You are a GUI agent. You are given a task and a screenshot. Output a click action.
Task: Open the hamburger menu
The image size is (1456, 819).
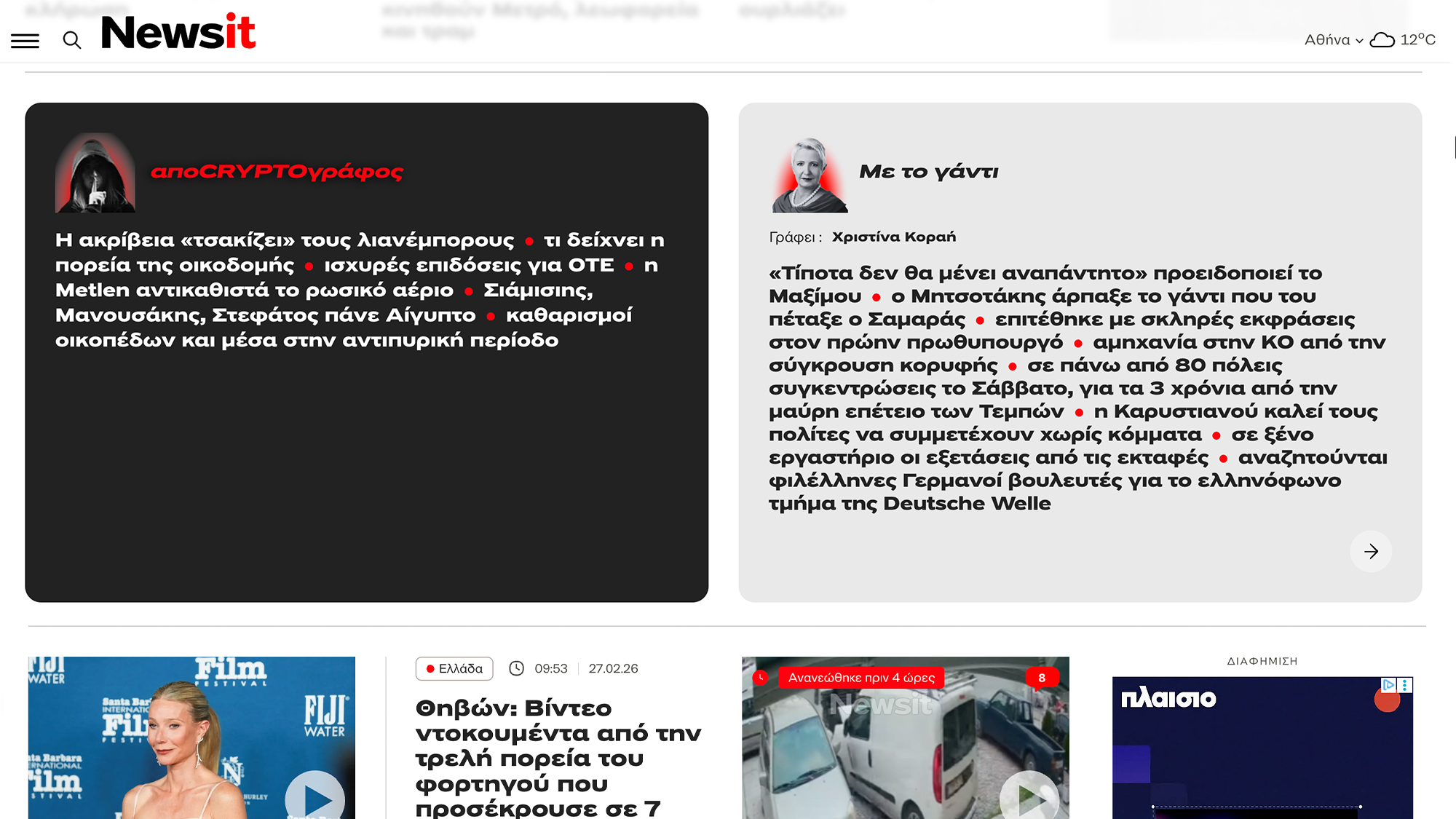(x=25, y=41)
